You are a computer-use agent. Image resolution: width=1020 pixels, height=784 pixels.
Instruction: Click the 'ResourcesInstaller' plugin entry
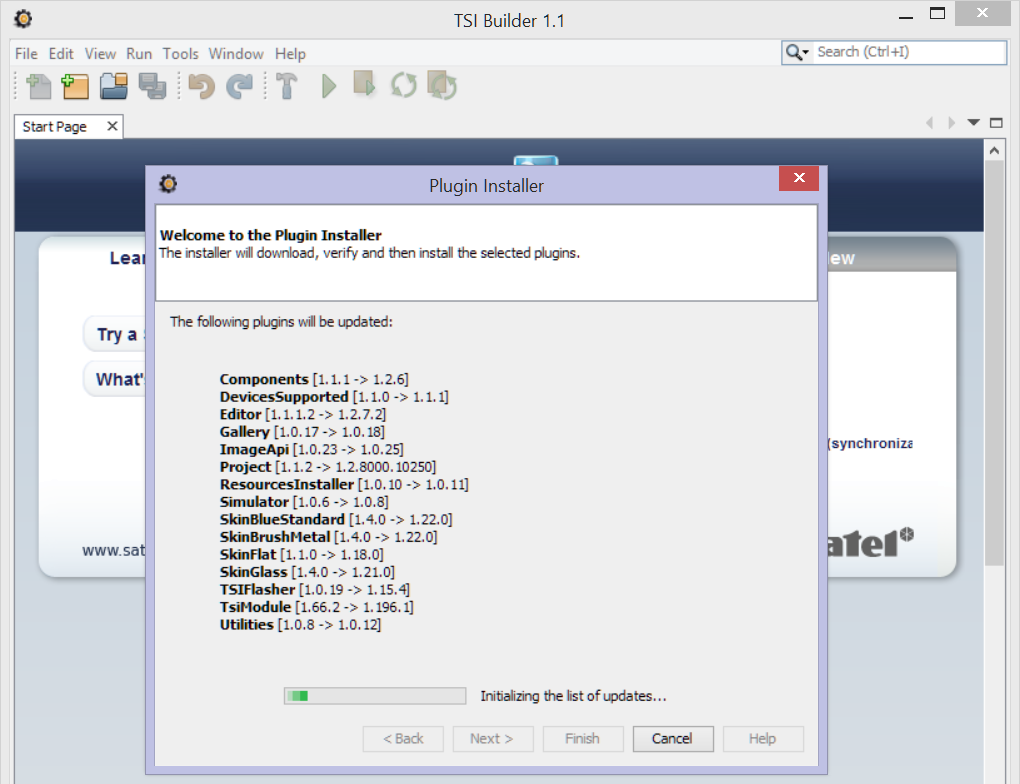click(344, 485)
